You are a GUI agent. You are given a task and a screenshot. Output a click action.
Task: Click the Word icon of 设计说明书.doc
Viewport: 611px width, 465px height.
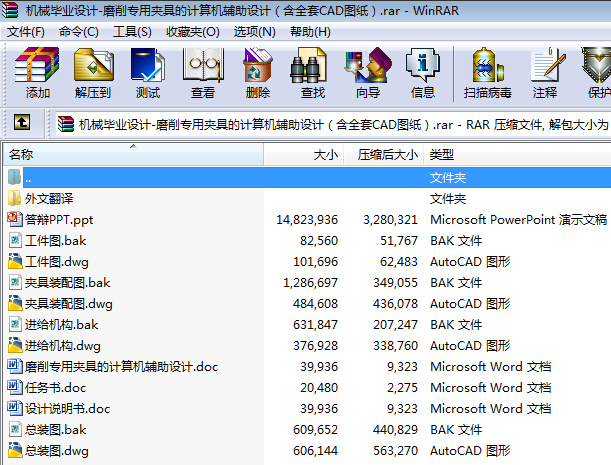click(15, 408)
